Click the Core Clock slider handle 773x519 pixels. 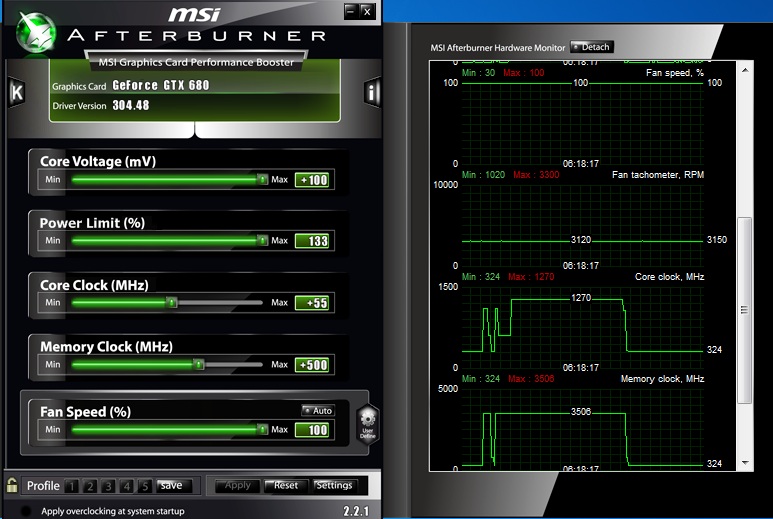171,302
